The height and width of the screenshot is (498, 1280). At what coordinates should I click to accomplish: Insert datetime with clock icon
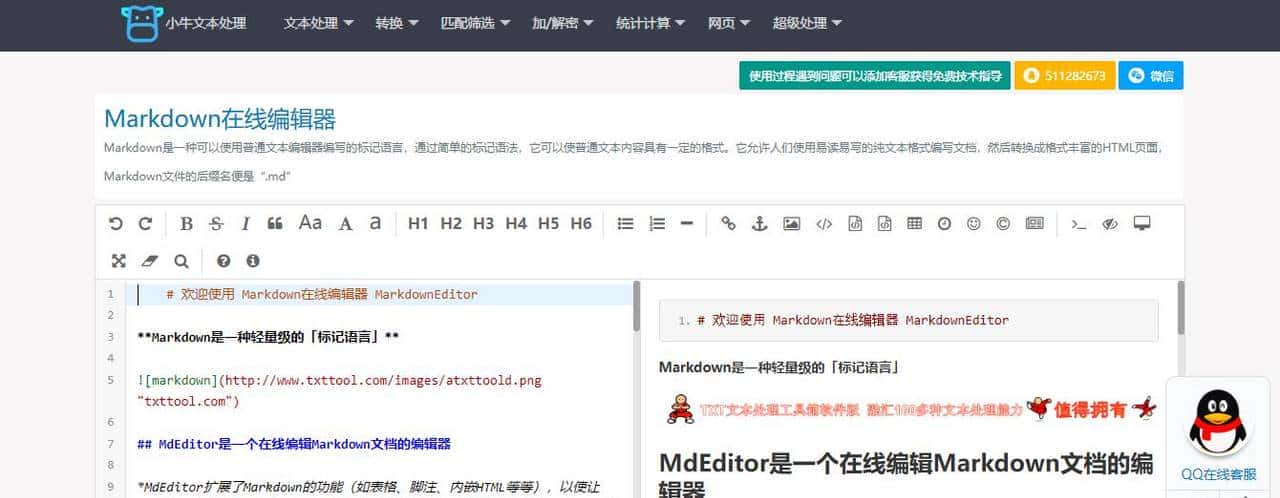click(944, 224)
